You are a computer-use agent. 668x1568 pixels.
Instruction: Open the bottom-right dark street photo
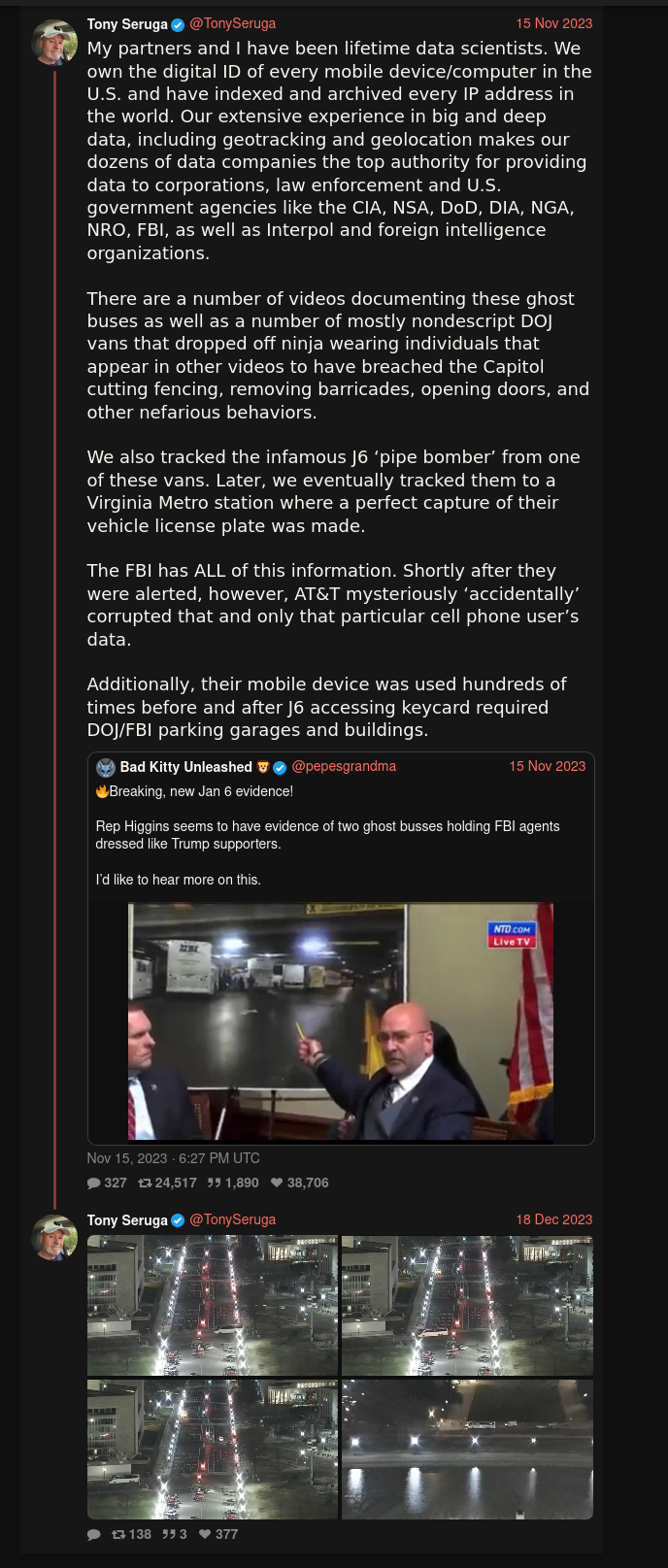point(467,1449)
